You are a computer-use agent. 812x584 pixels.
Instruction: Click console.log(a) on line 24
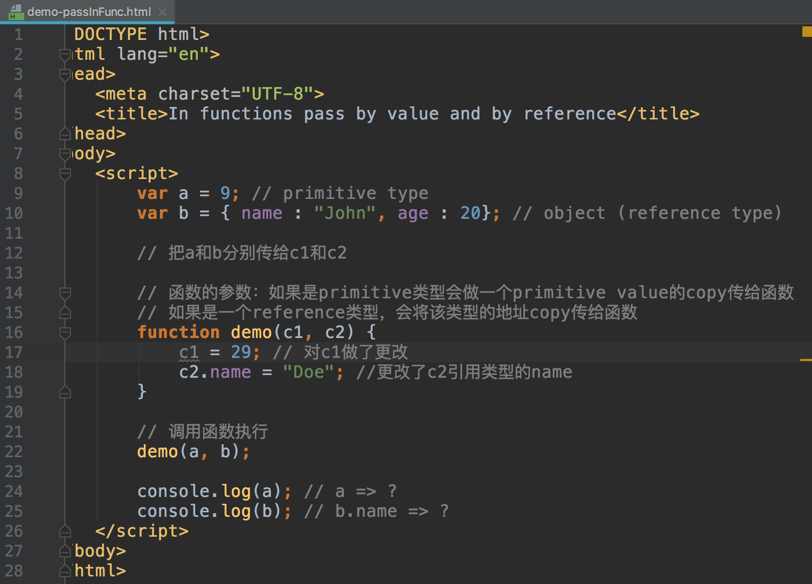point(214,491)
